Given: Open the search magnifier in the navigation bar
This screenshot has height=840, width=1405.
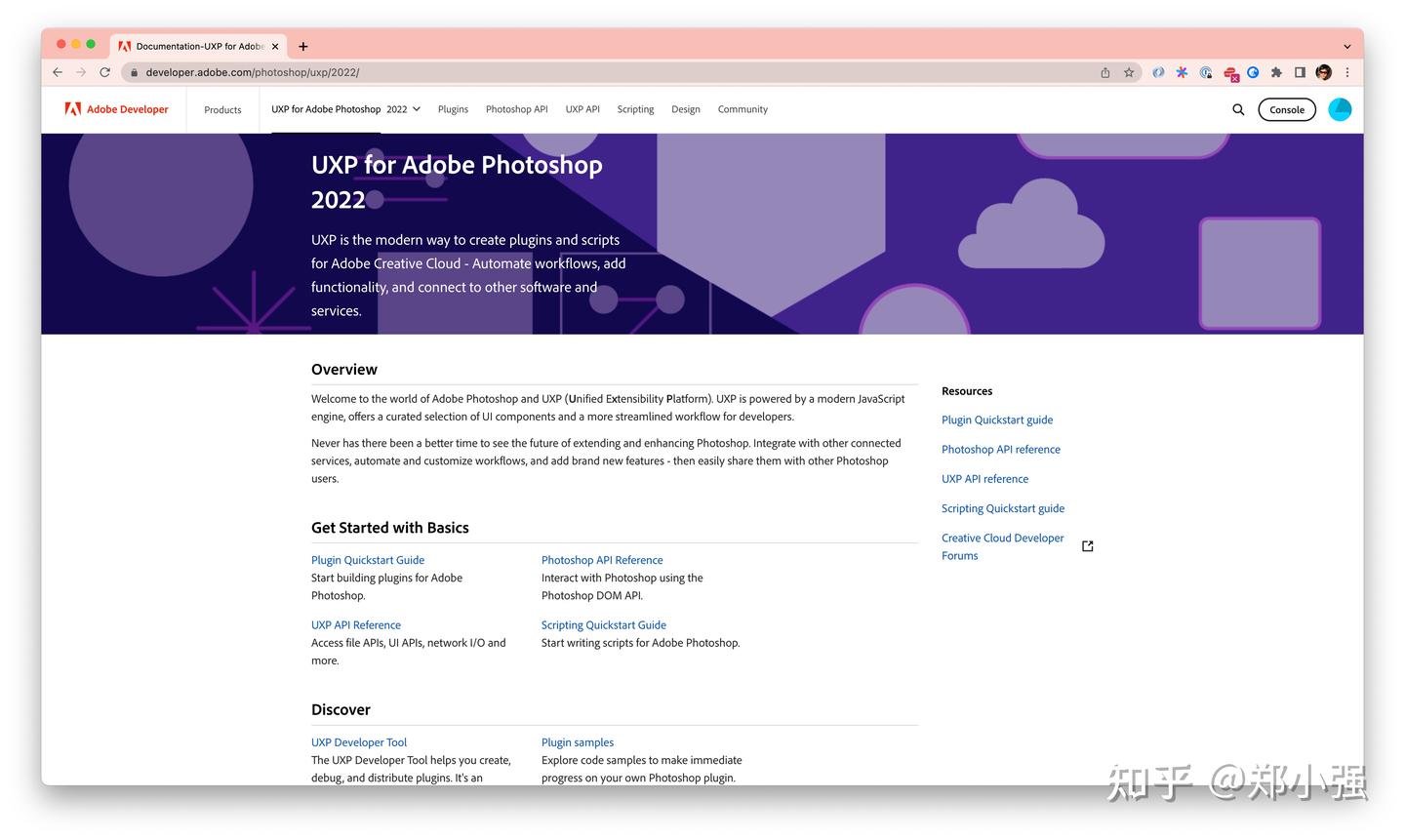Looking at the screenshot, I should tap(1237, 109).
